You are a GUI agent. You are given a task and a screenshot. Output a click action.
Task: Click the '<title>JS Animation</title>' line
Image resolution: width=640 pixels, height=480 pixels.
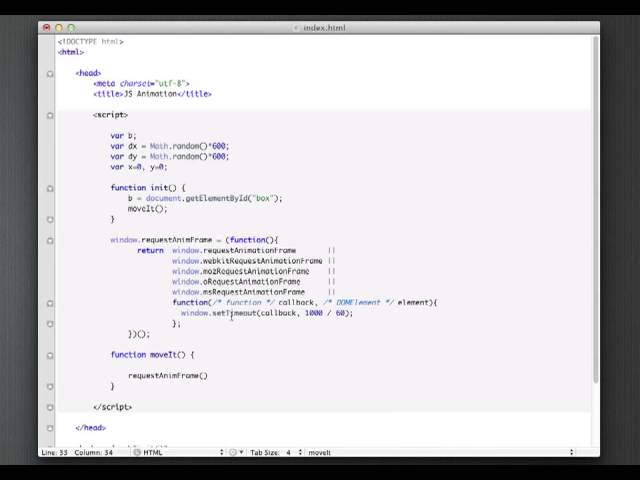[152, 94]
